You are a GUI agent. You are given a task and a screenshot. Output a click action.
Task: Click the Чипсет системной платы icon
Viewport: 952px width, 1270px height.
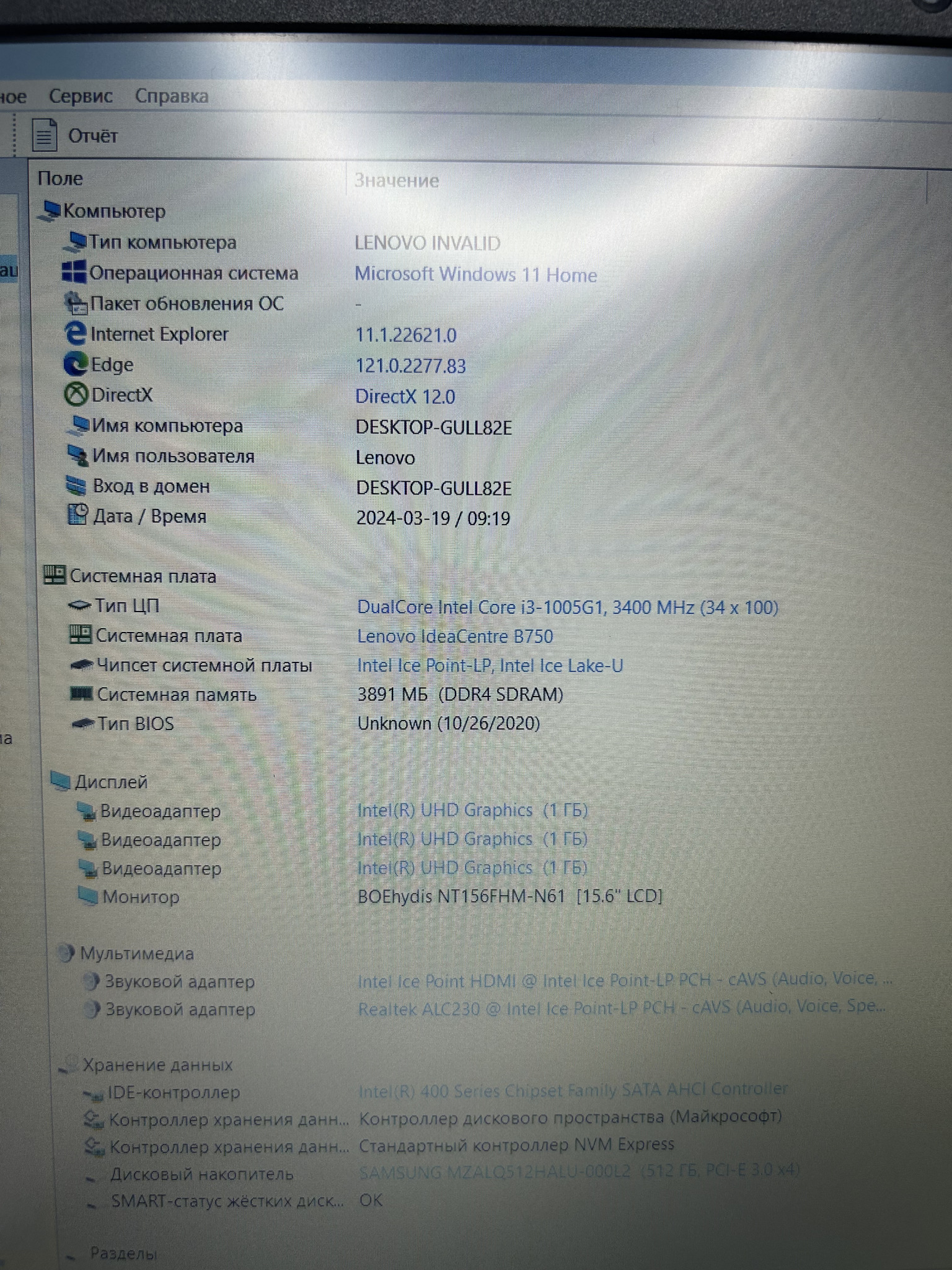[82, 665]
